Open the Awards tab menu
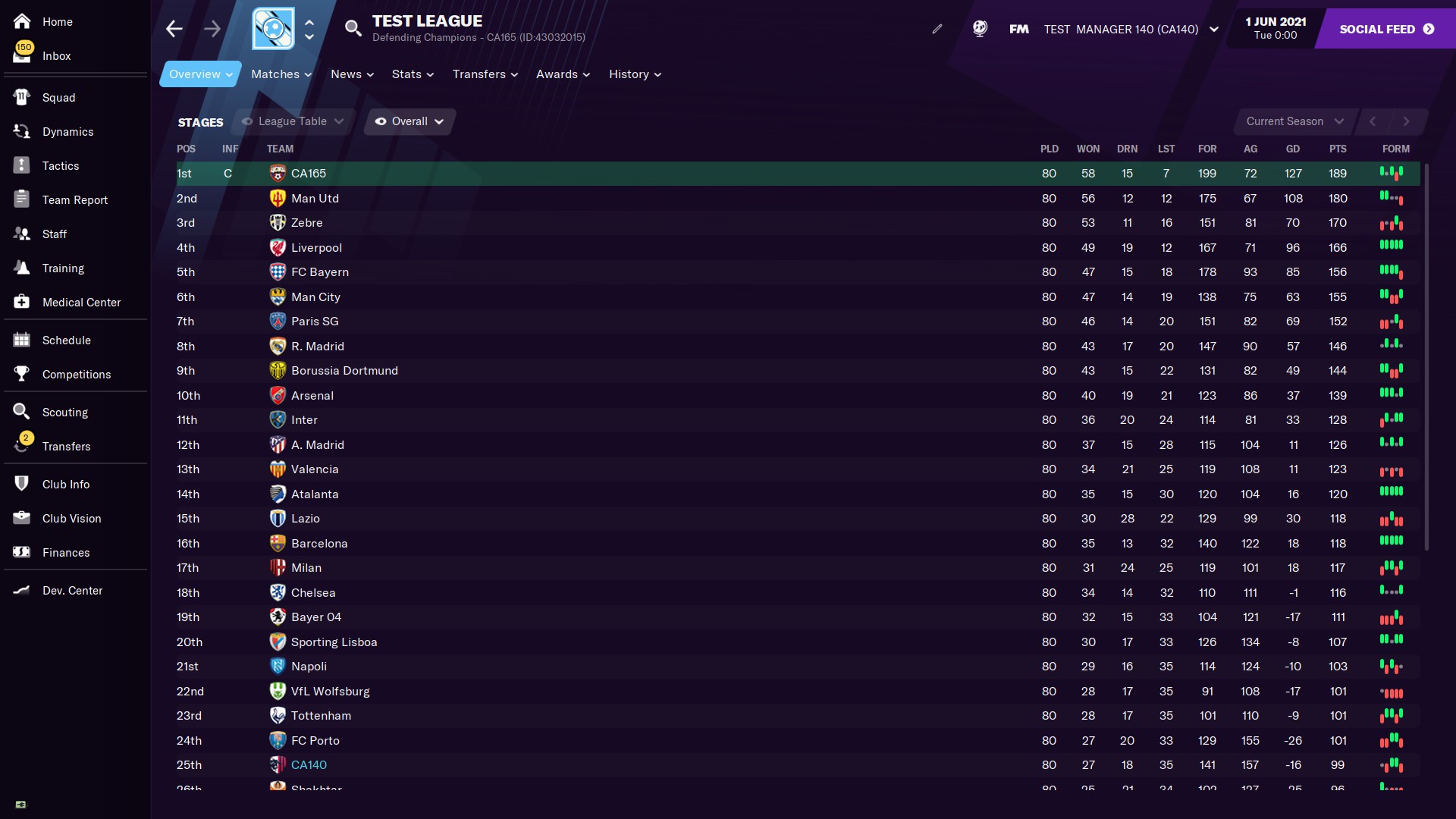The height and width of the screenshot is (819, 1456). pyautogui.click(x=563, y=74)
